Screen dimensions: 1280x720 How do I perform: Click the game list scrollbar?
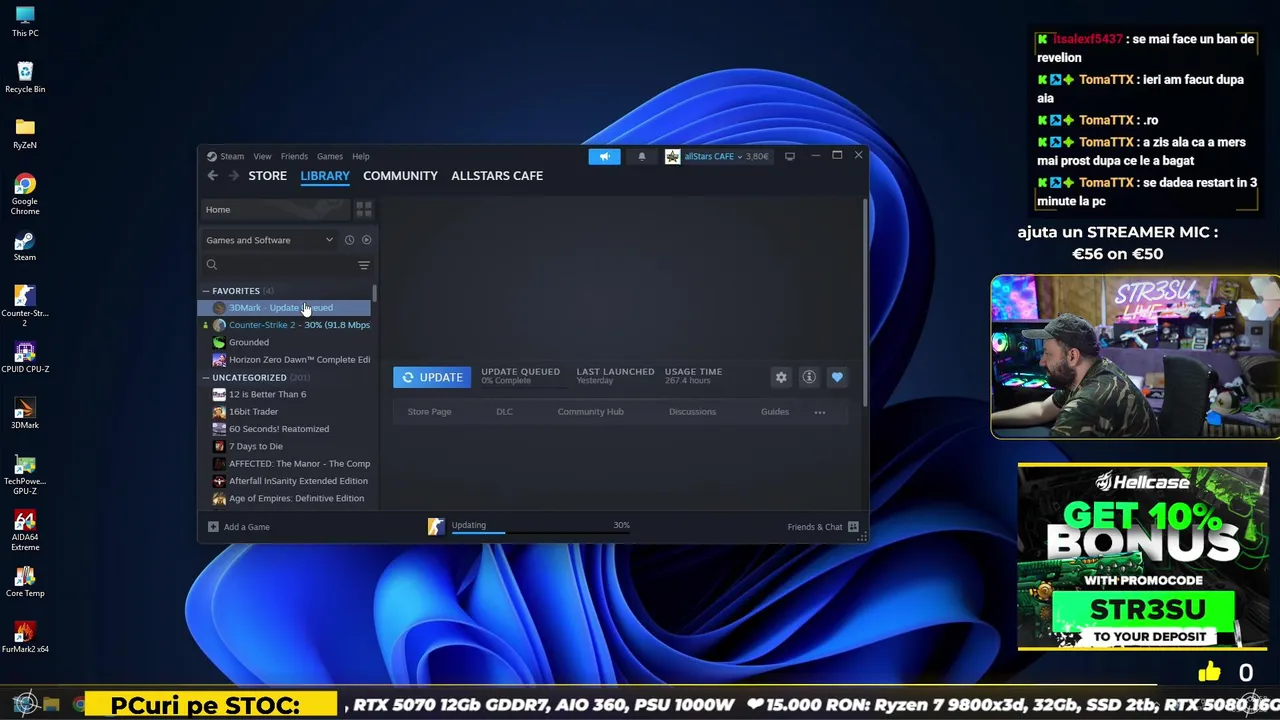point(375,293)
